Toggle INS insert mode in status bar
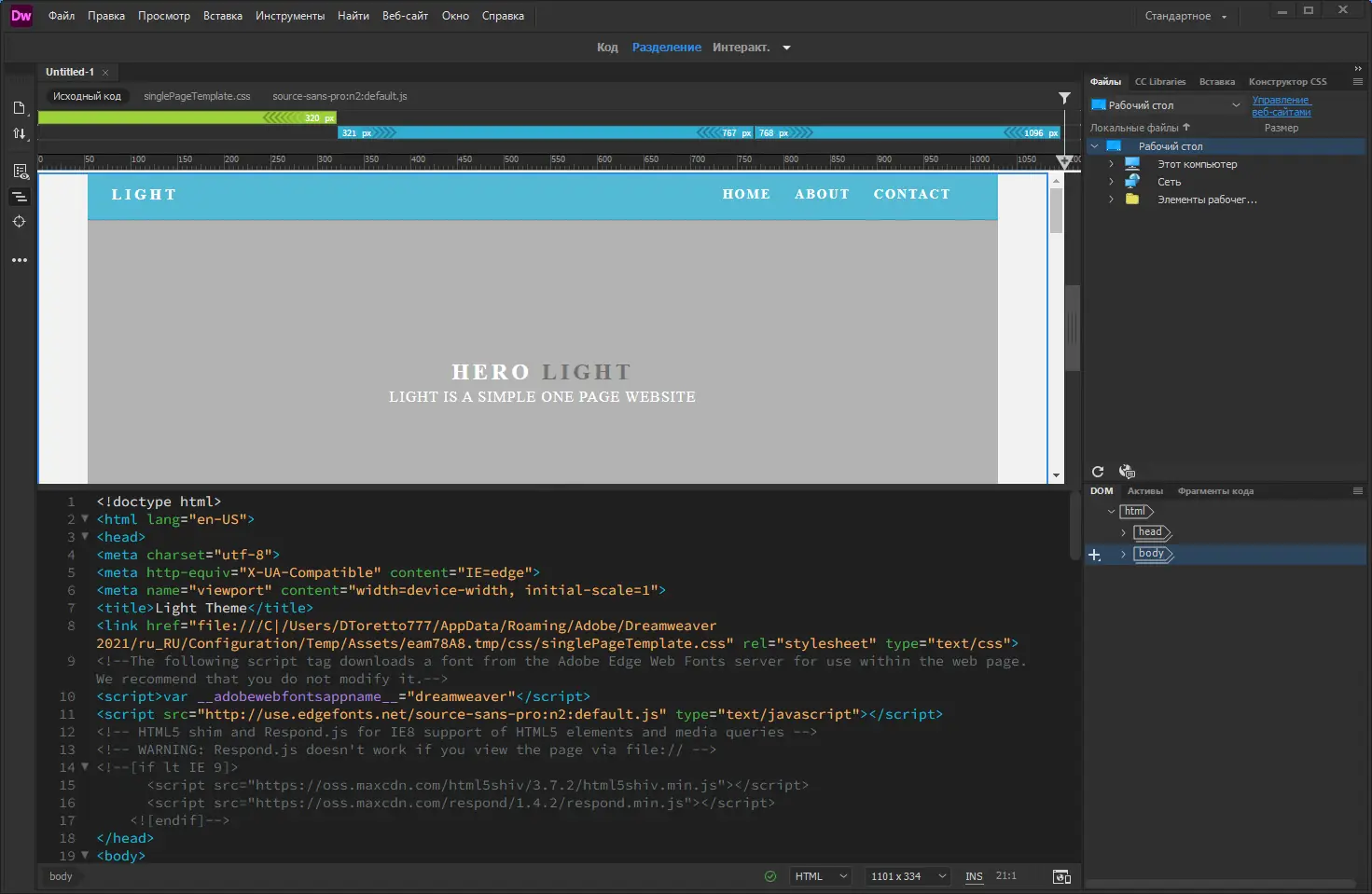 click(974, 876)
